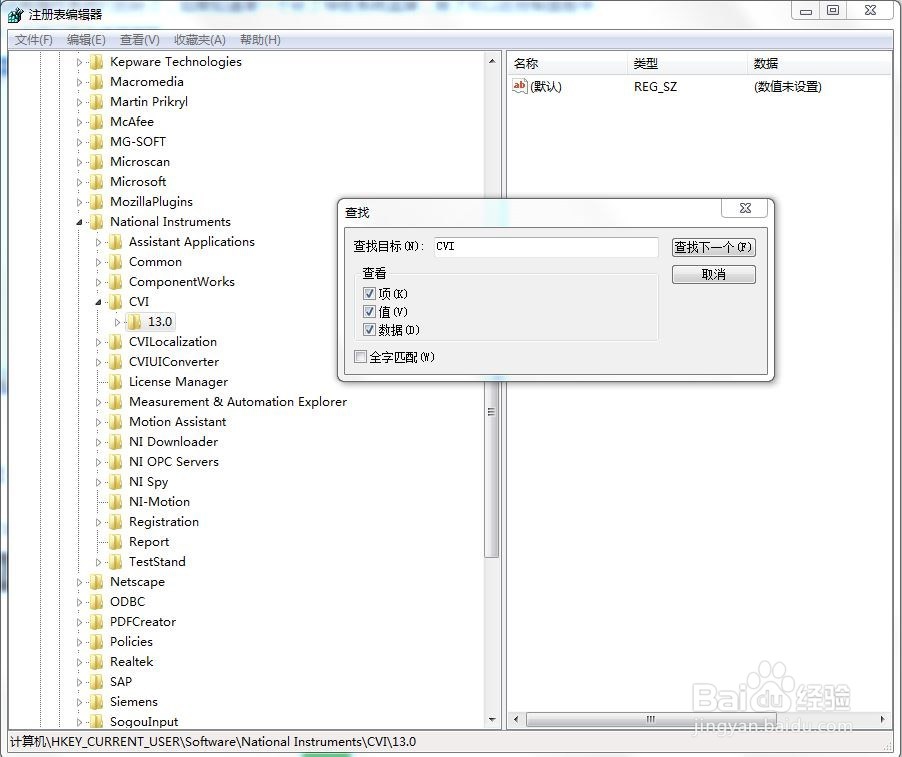Select the Microscan tree item
The image size is (902, 757).
[x=140, y=162]
